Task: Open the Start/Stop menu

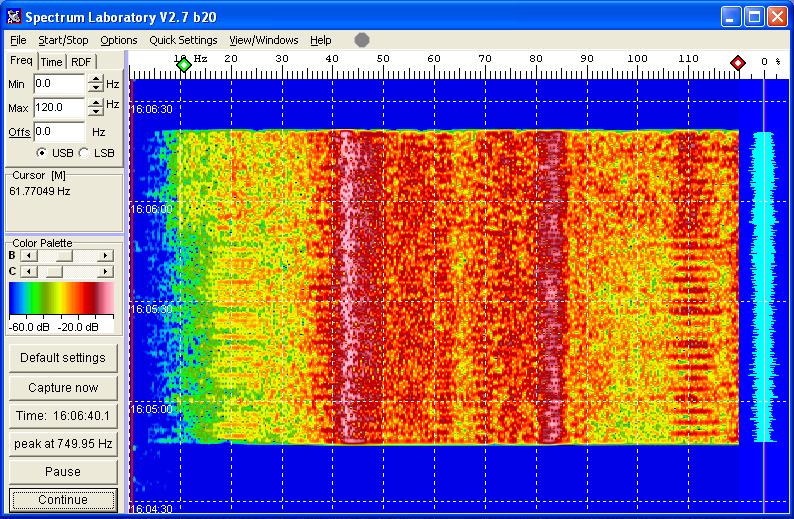Action: [x=63, y=40]
